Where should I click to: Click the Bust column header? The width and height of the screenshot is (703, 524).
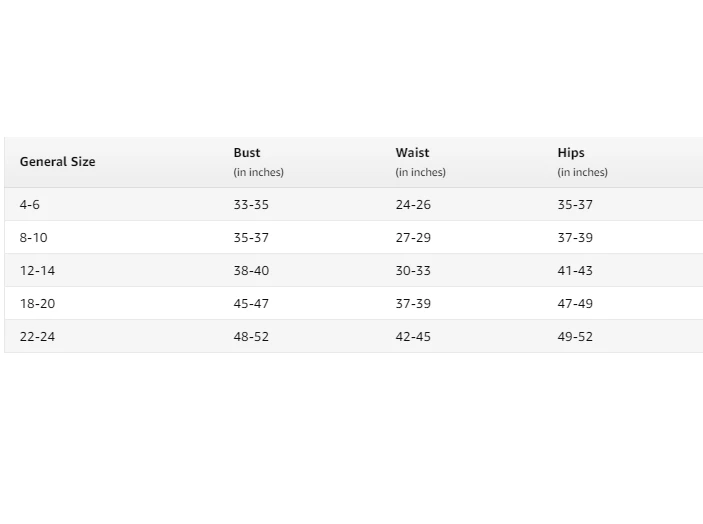point(247,153)
